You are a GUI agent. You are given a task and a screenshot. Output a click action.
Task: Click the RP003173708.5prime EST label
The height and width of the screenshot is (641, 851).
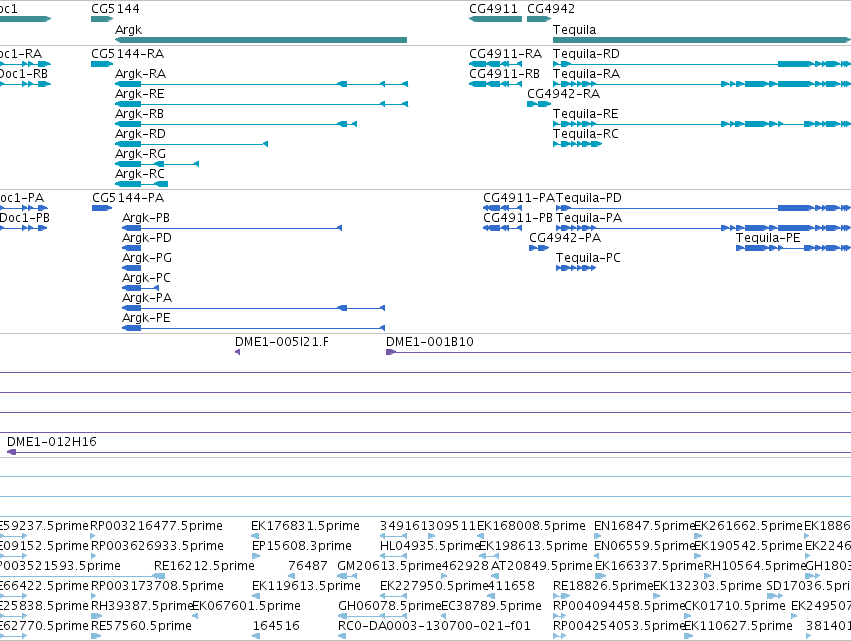coord(157,586)
